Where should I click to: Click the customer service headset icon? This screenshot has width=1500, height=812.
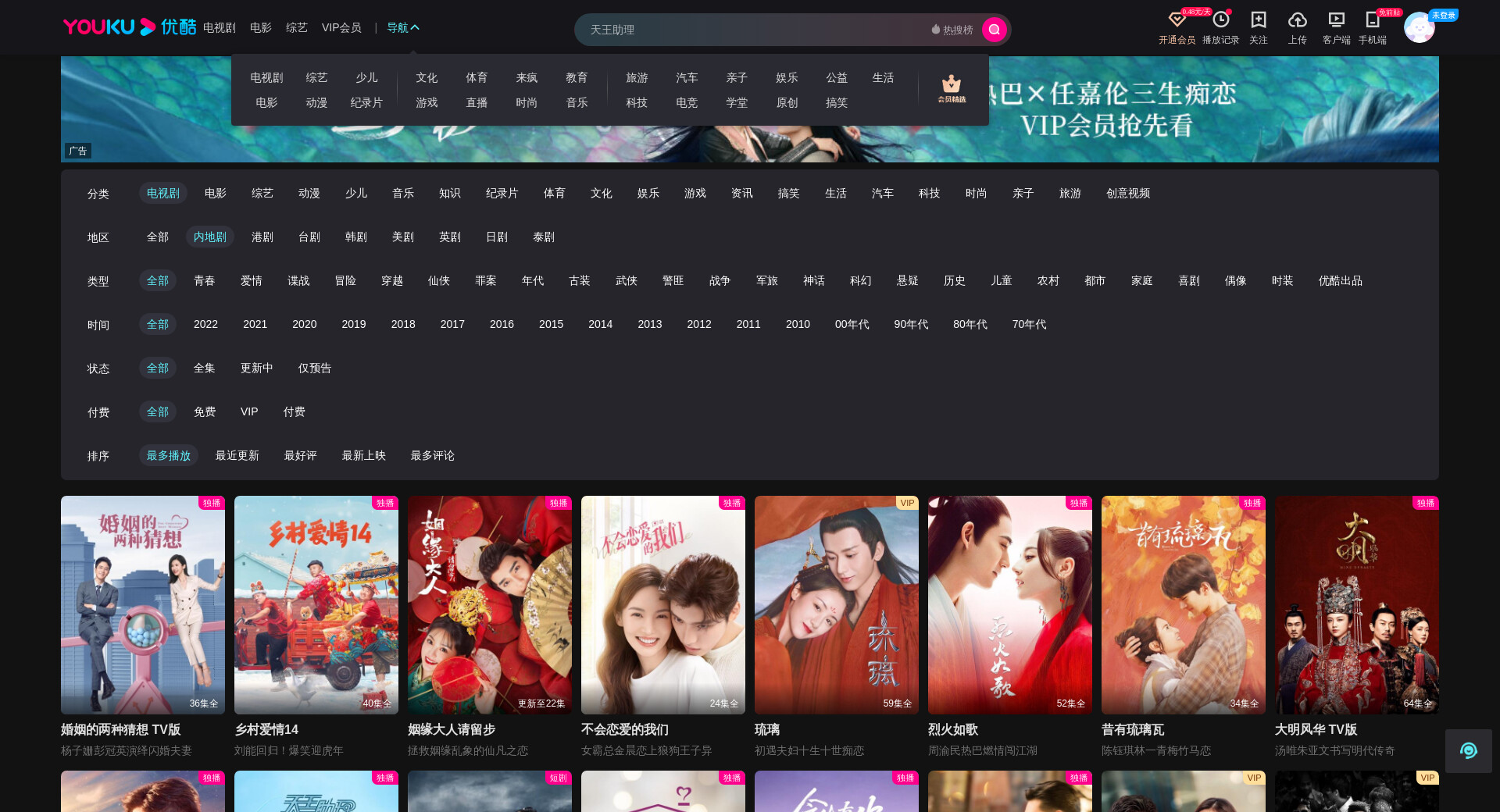[1468, 751]
